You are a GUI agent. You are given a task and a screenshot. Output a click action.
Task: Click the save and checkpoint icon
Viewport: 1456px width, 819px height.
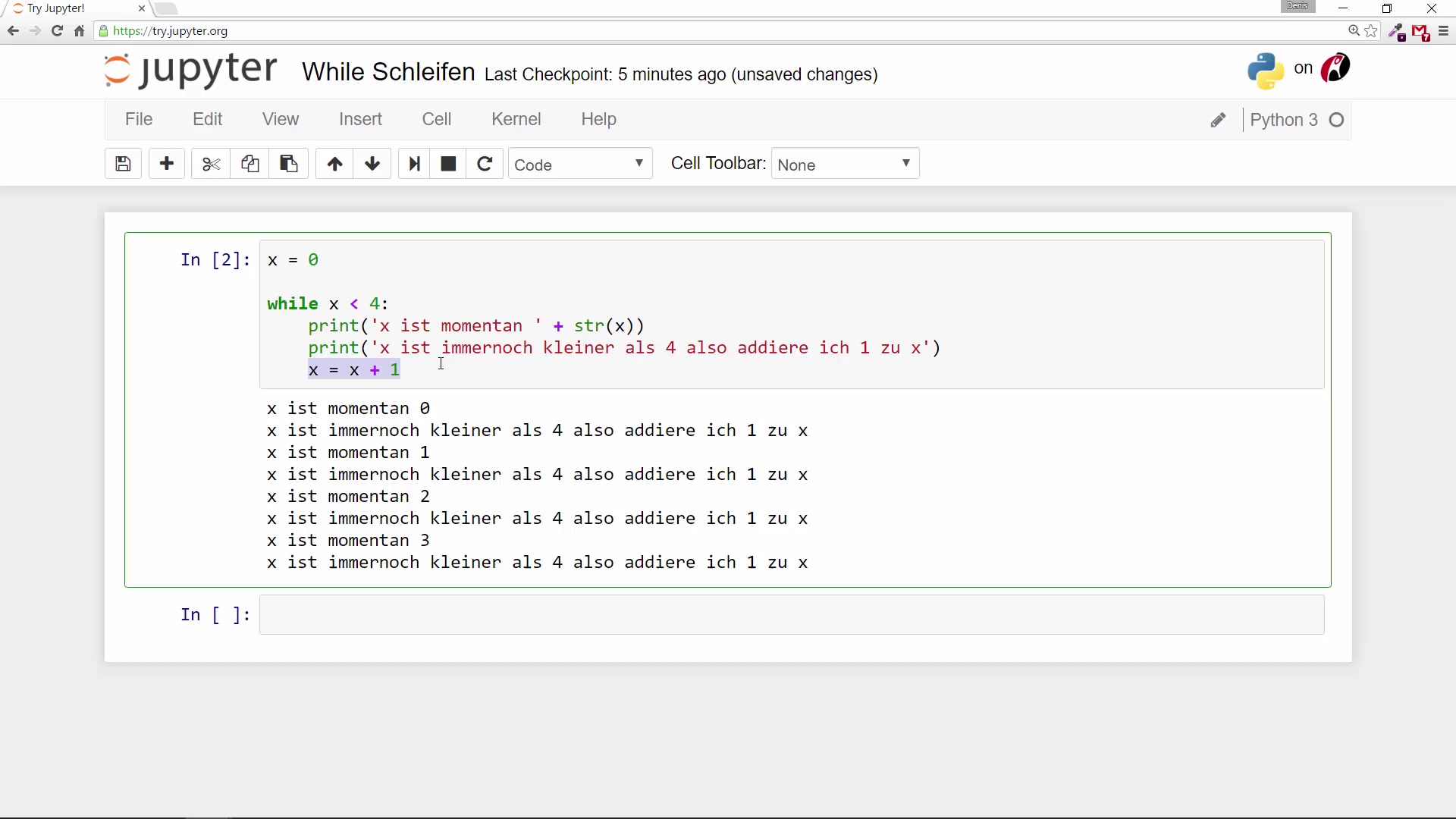(x=123, y=164)
